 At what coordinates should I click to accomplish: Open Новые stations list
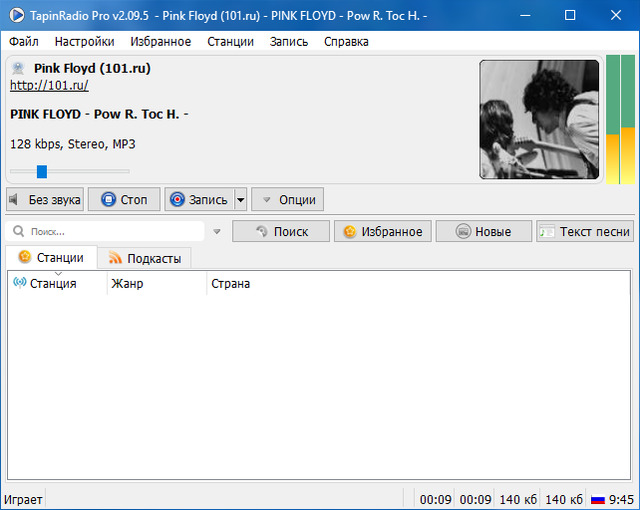click(482, 231)
